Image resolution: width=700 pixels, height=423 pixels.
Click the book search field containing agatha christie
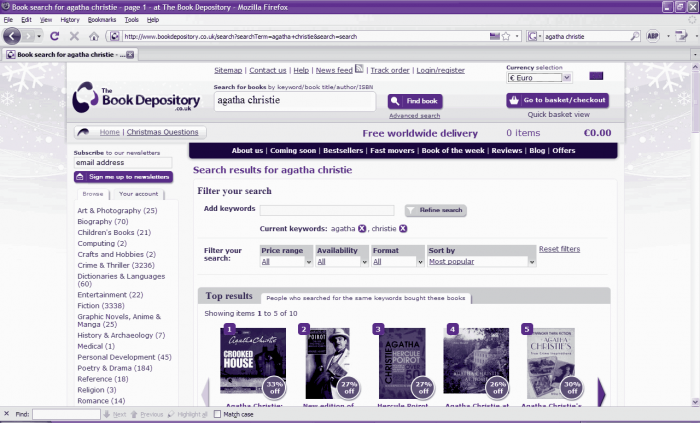click(295, 101)
